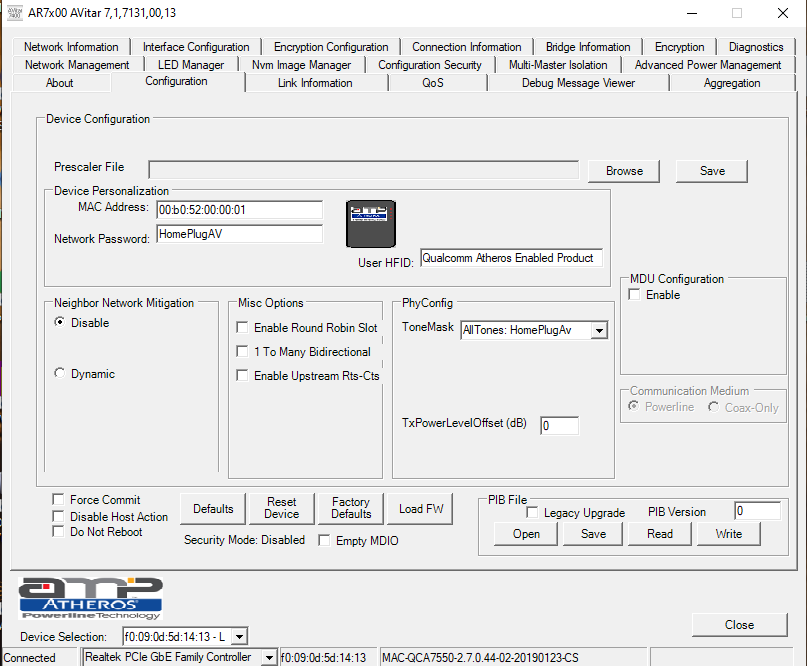Click the Load FW button
The height and width of the screenshot is (666, 807).
(x=420, y=509)
